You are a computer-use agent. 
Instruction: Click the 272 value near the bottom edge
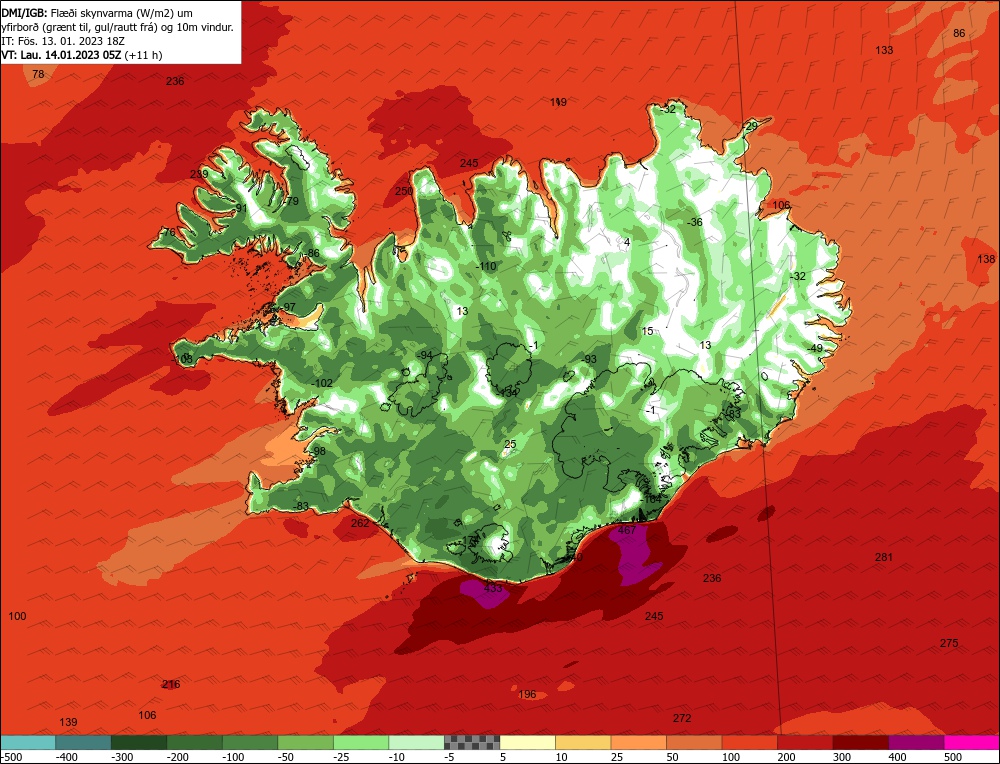pyautogui.click(x=682, y=718)
